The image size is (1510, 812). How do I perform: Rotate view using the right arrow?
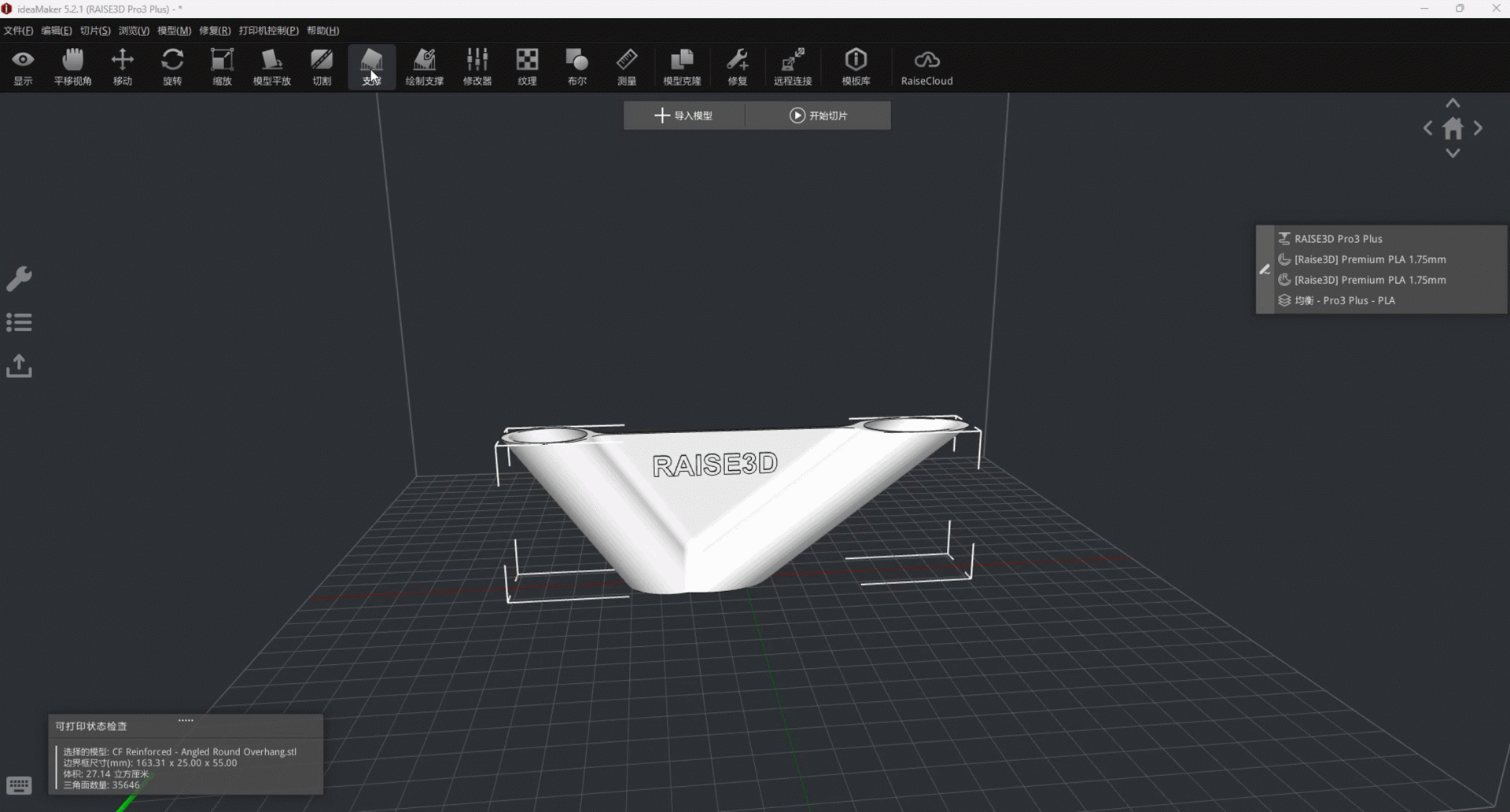click(x=1478, y=128)
